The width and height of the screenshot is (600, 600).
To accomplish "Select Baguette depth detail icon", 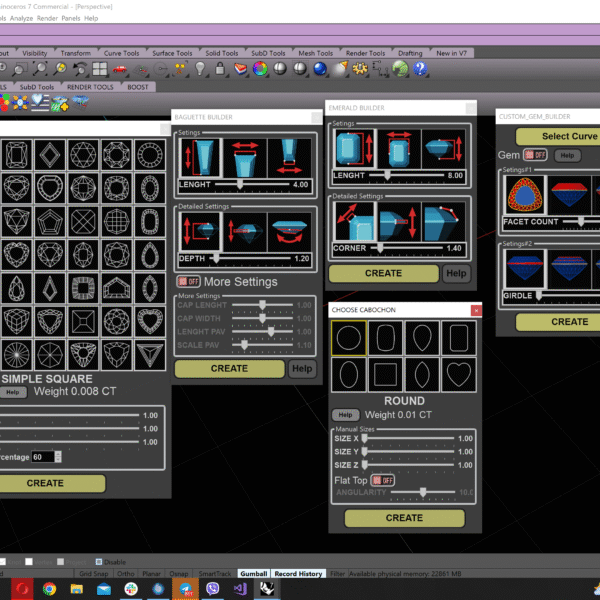I will point(201,232).
